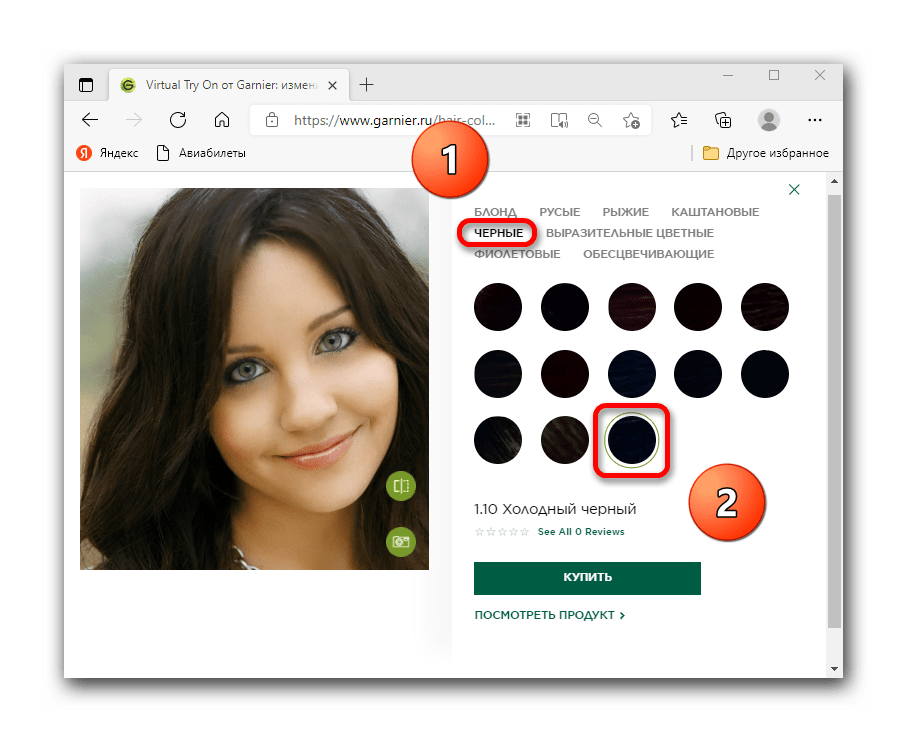Open the browser profile avatar
The image size is (907, 739).
pyautogui.click(x=768, y=120)
